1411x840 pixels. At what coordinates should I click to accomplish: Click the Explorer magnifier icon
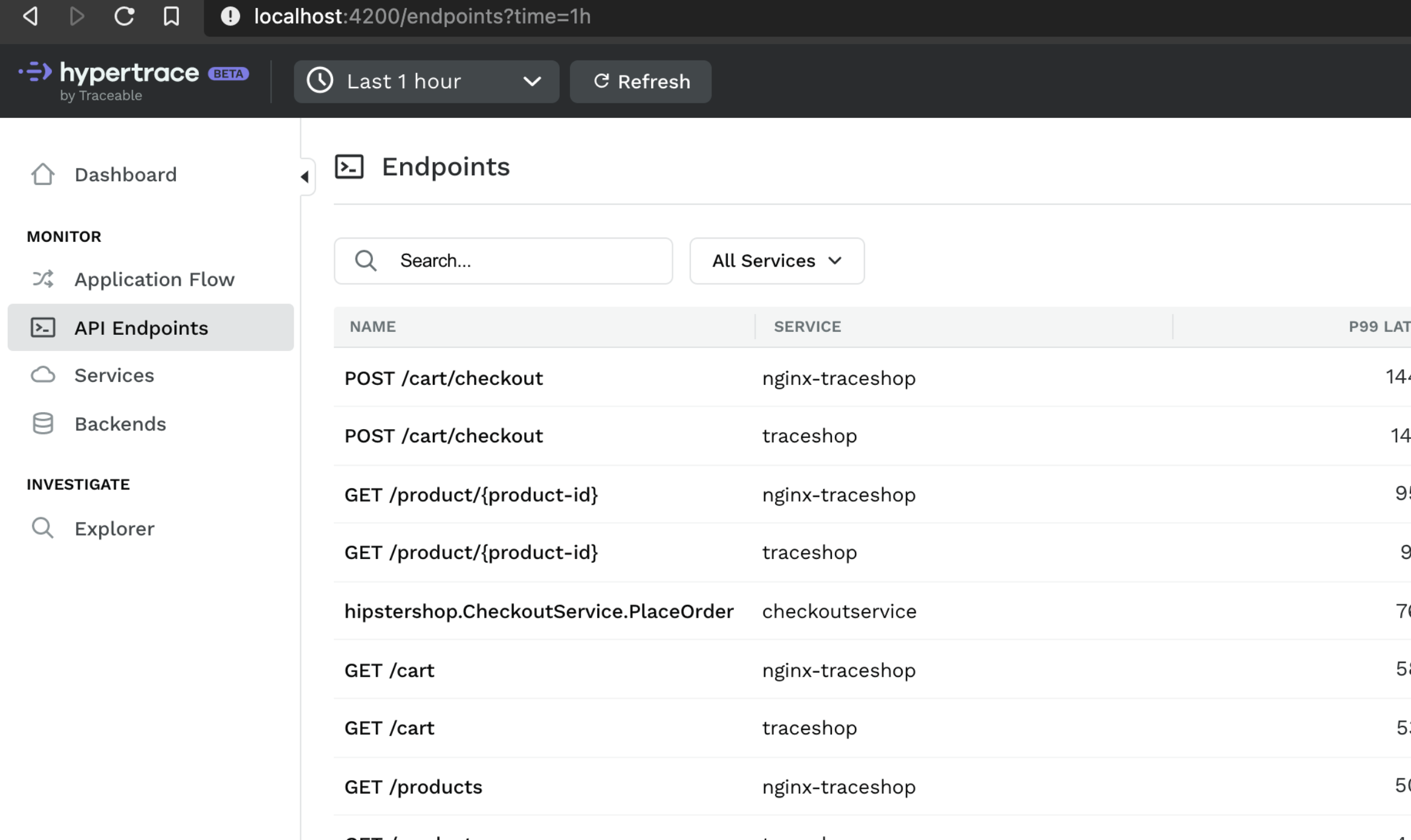(43, 528)
